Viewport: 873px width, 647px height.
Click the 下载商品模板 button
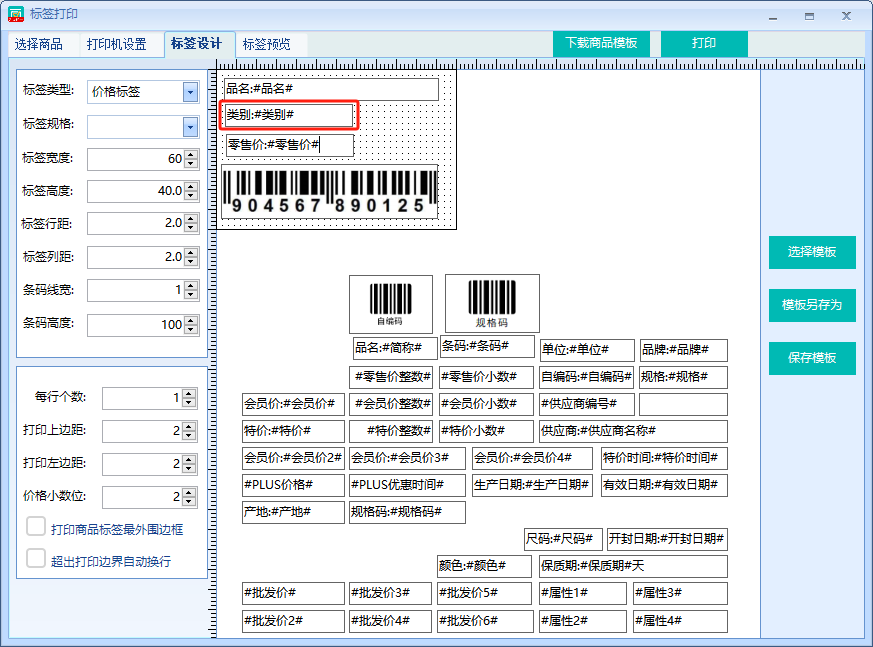(x=601, y=43)
